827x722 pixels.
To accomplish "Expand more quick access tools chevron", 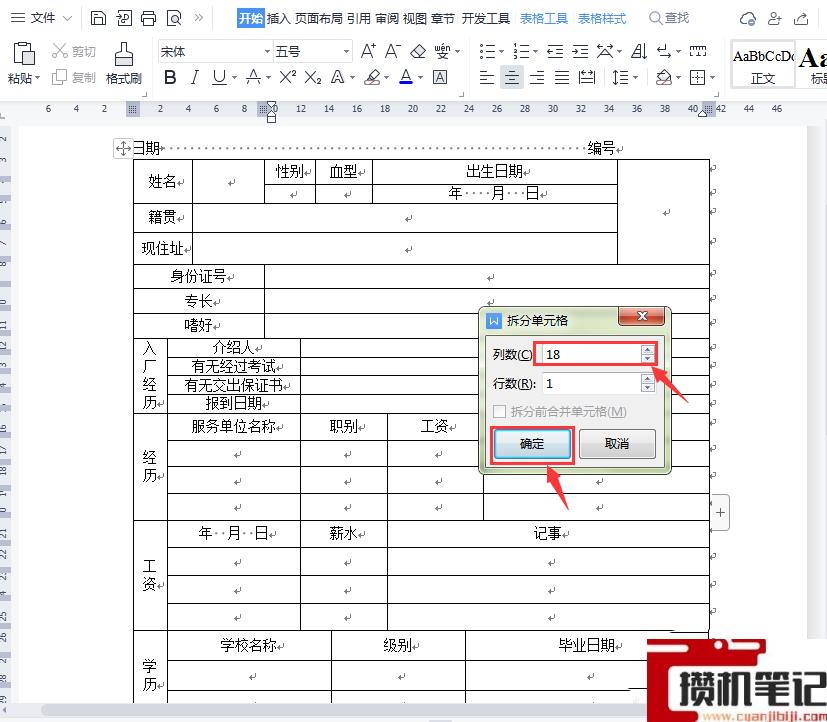I will click(x=199, y=17).
